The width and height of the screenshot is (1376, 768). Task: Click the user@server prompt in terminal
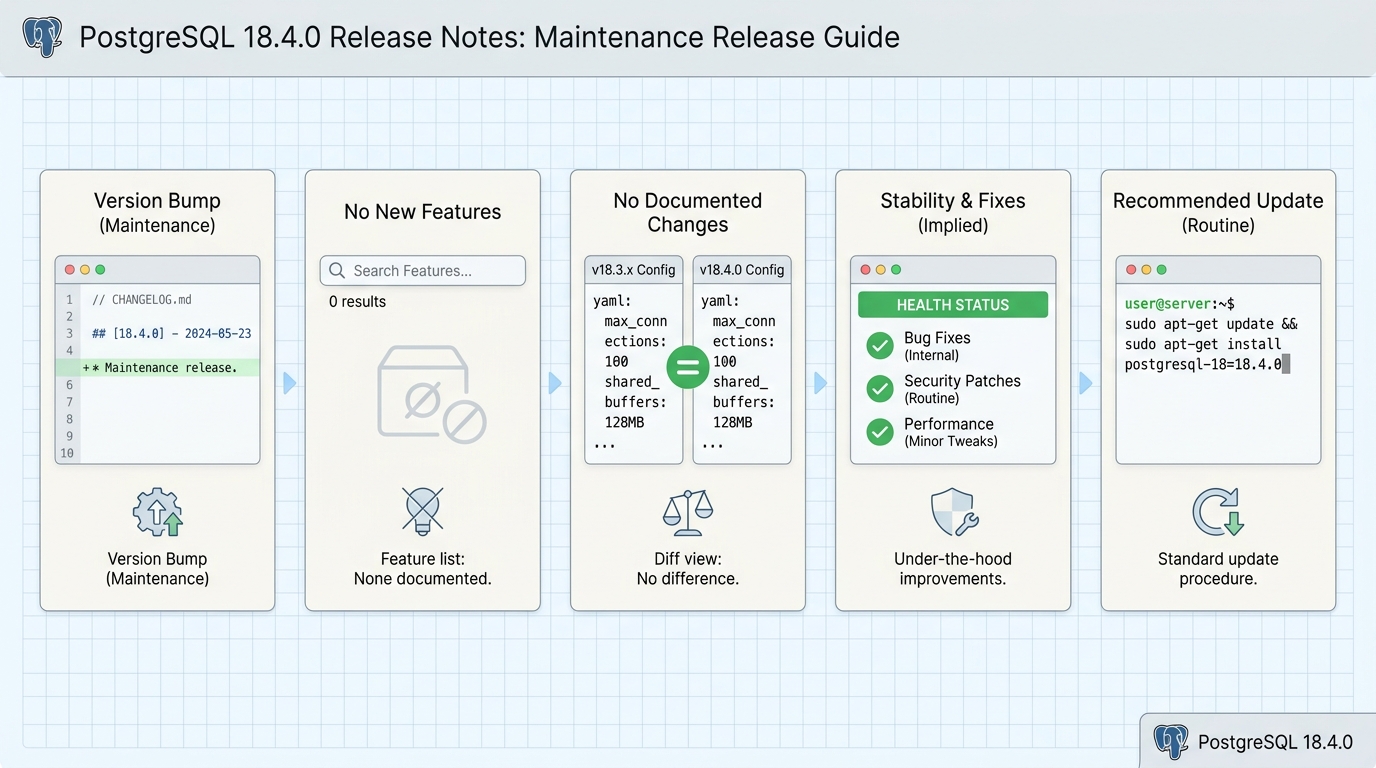pyautogui.click(x=1179, y=304)
